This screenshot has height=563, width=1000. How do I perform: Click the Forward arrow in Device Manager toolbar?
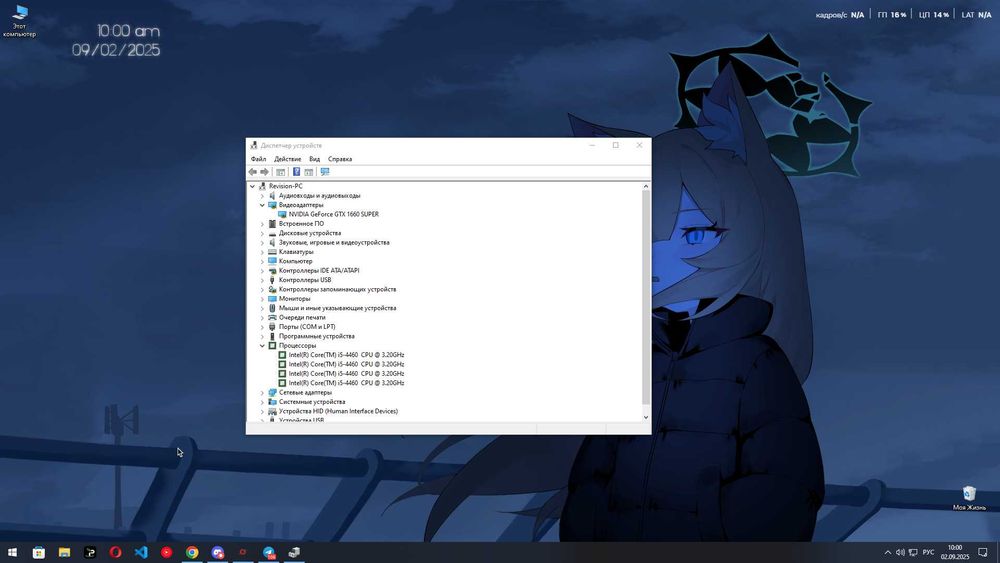coord(265,172)
